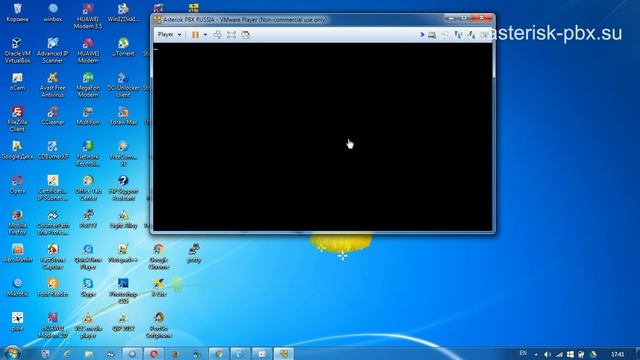Image resolution: width=640 pixels, height=360 pixels.
Task: Select the Notepad++ desktop icon
Action: [x=123, y=253]
